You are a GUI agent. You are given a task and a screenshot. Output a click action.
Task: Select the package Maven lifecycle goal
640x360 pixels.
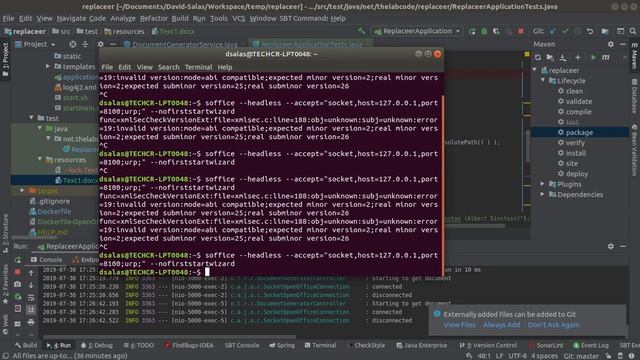click(x=580, y=132)
